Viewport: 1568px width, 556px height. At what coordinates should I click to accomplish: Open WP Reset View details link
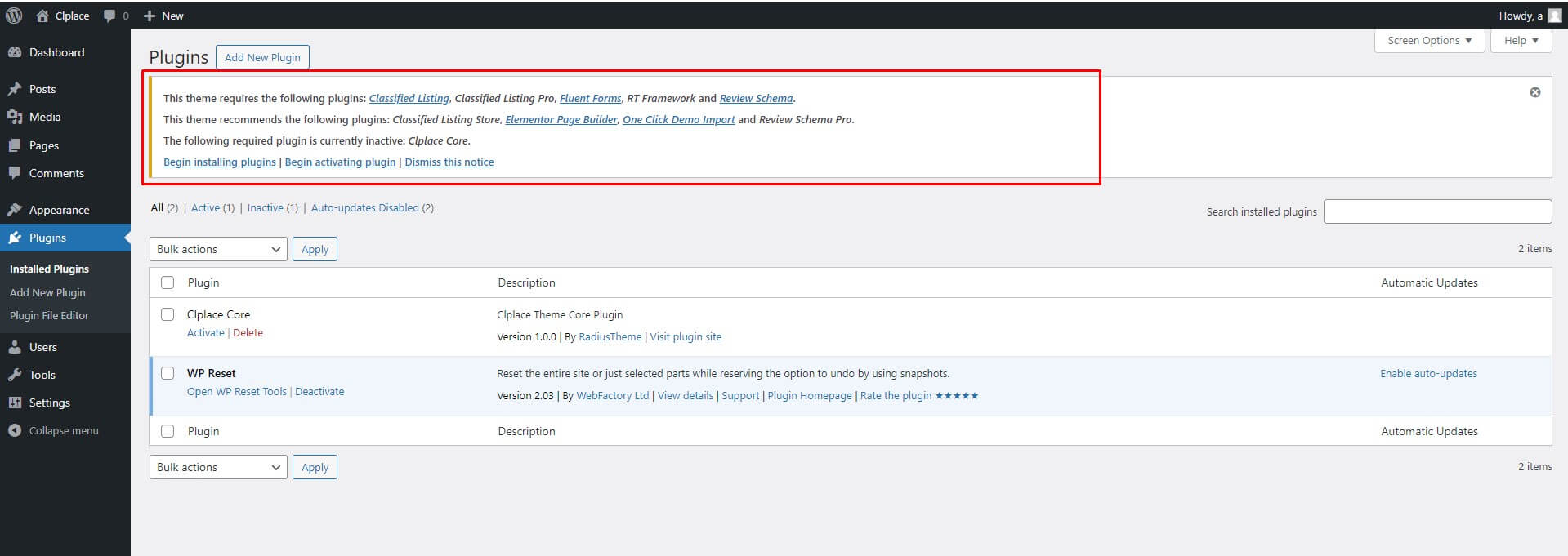coord(686,396)
